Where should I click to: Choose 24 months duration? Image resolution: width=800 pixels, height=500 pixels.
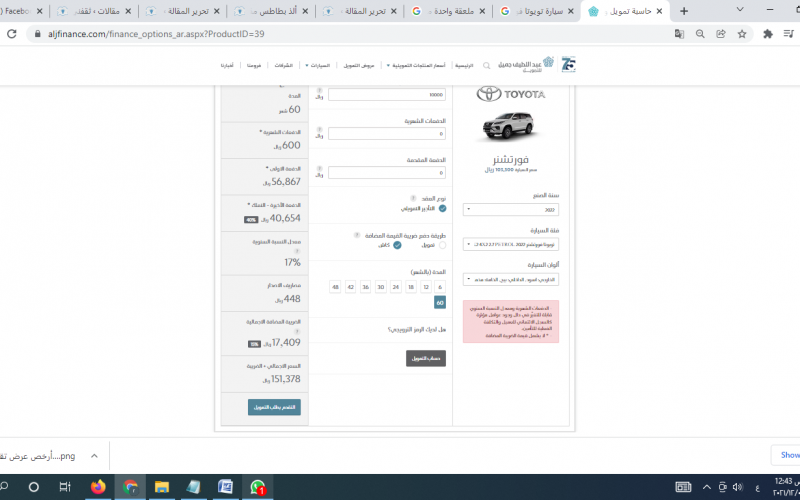(396, 287)
